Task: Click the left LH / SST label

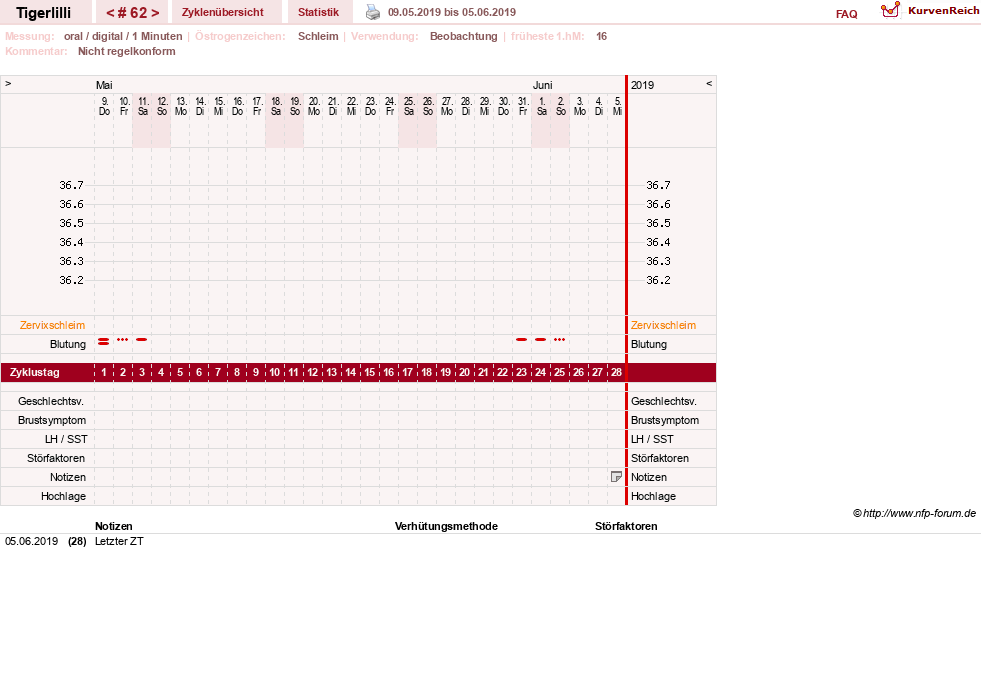Action: (x=66, y=439)
